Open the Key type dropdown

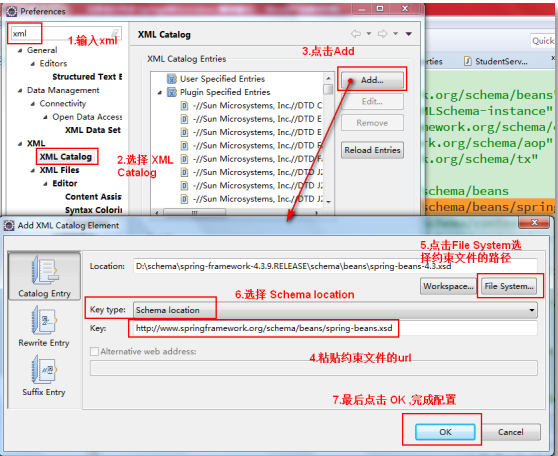click(x=335, y=310)
